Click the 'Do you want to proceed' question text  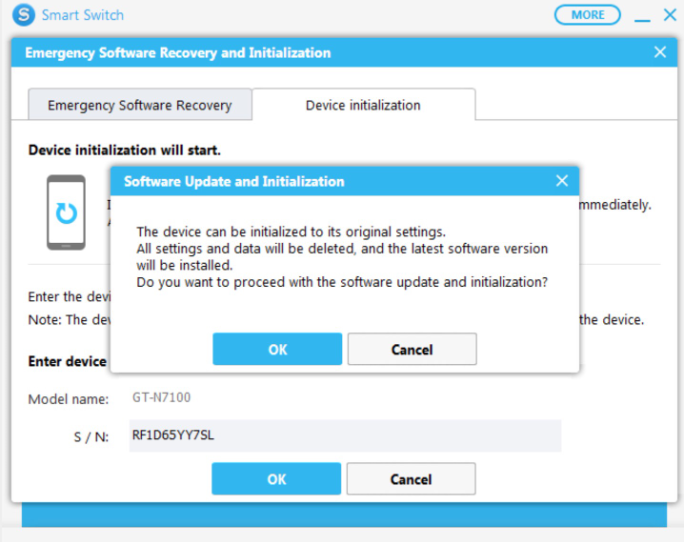(342, 282)
